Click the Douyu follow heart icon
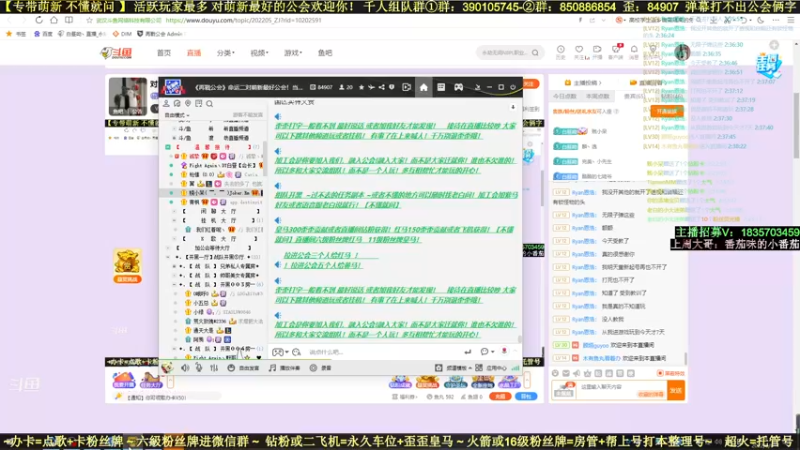 click(x=579, y=49)
